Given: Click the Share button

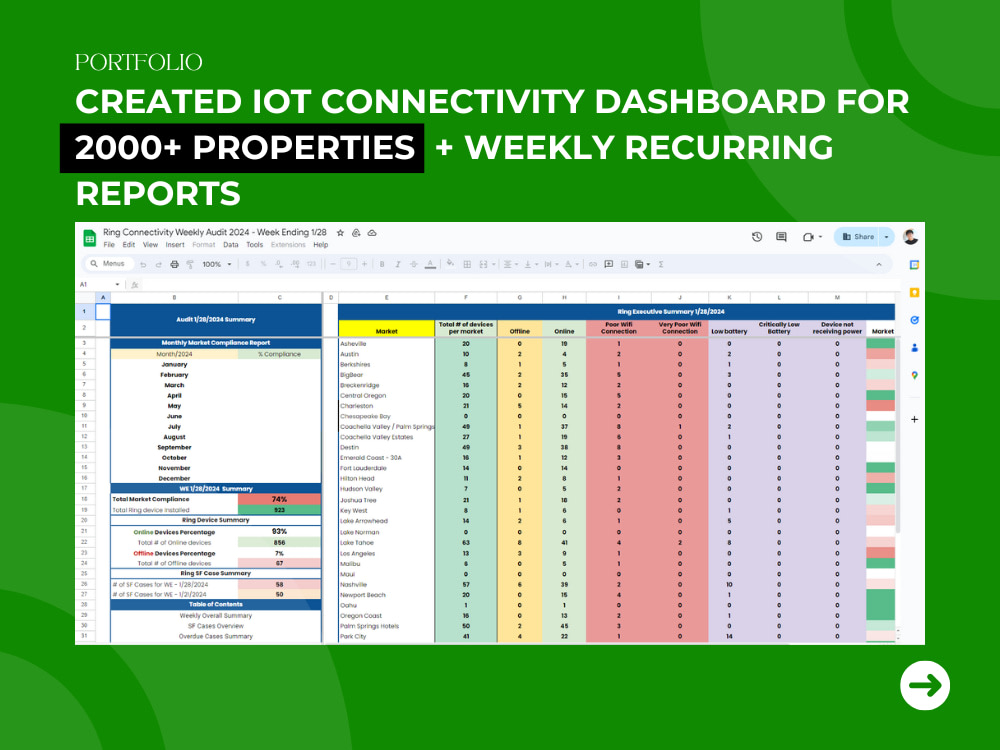Looking at the screenshot, I should point(857,237).
